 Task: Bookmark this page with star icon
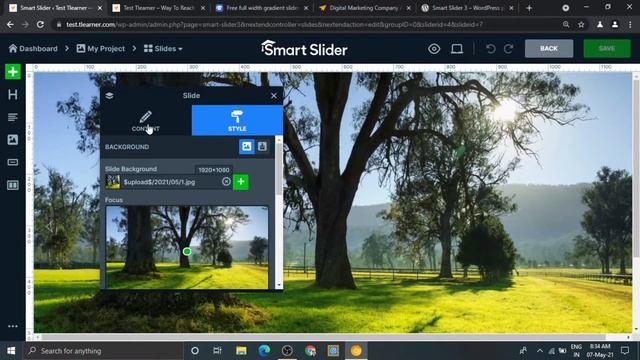581,24
